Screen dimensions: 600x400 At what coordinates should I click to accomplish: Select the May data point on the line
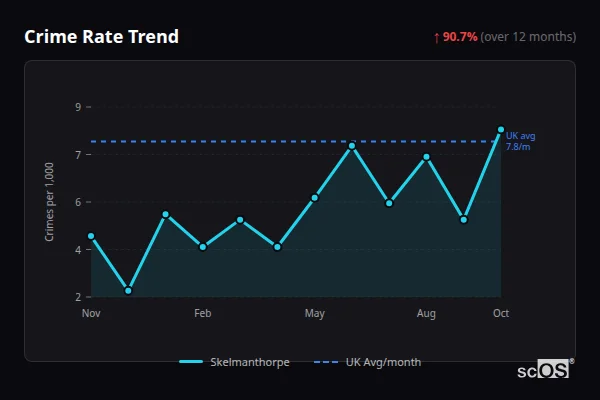pyautogui.click(x=315, y=198)
